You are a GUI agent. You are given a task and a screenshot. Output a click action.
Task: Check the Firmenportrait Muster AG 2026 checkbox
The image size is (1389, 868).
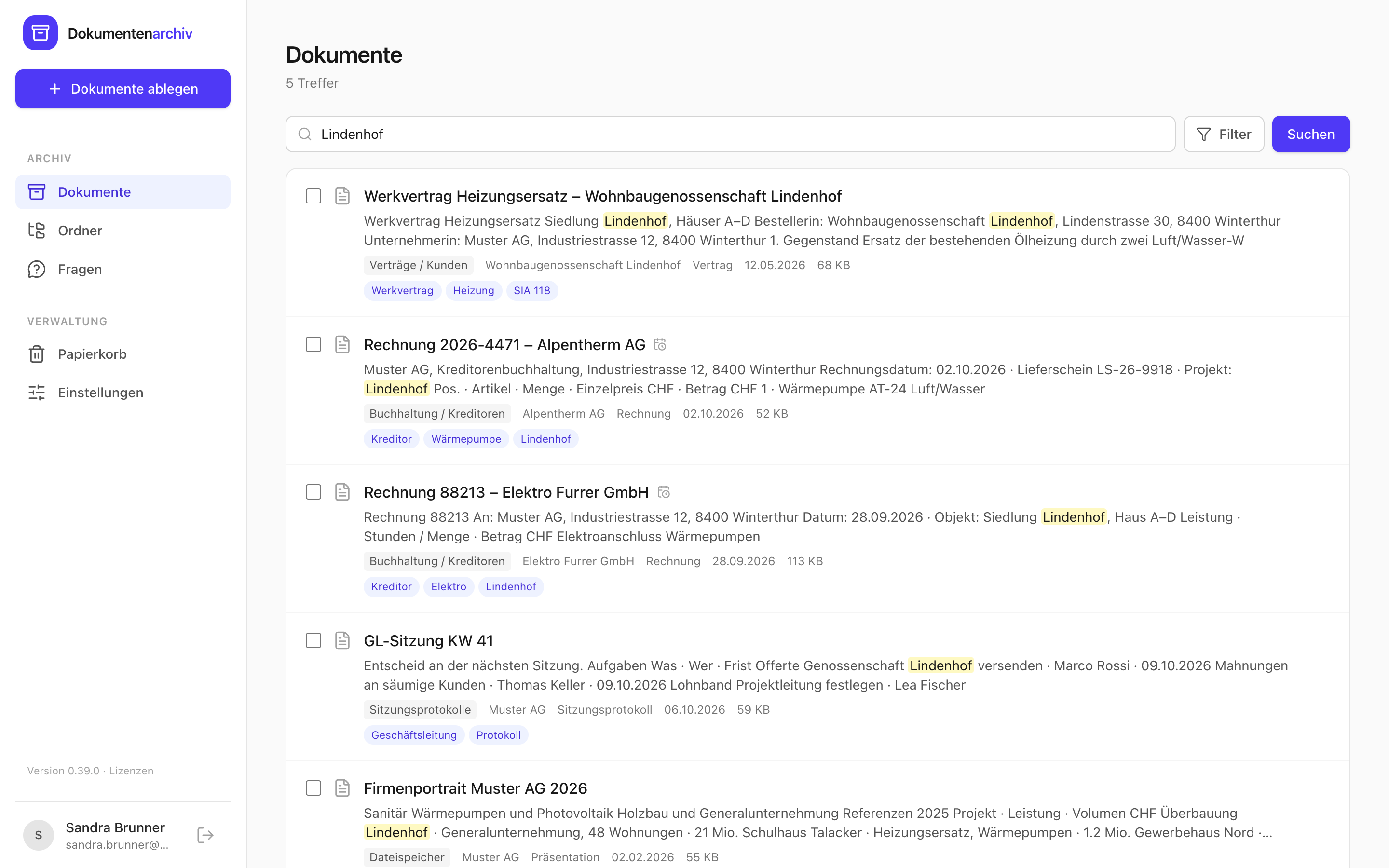click(x=313, y=788)
